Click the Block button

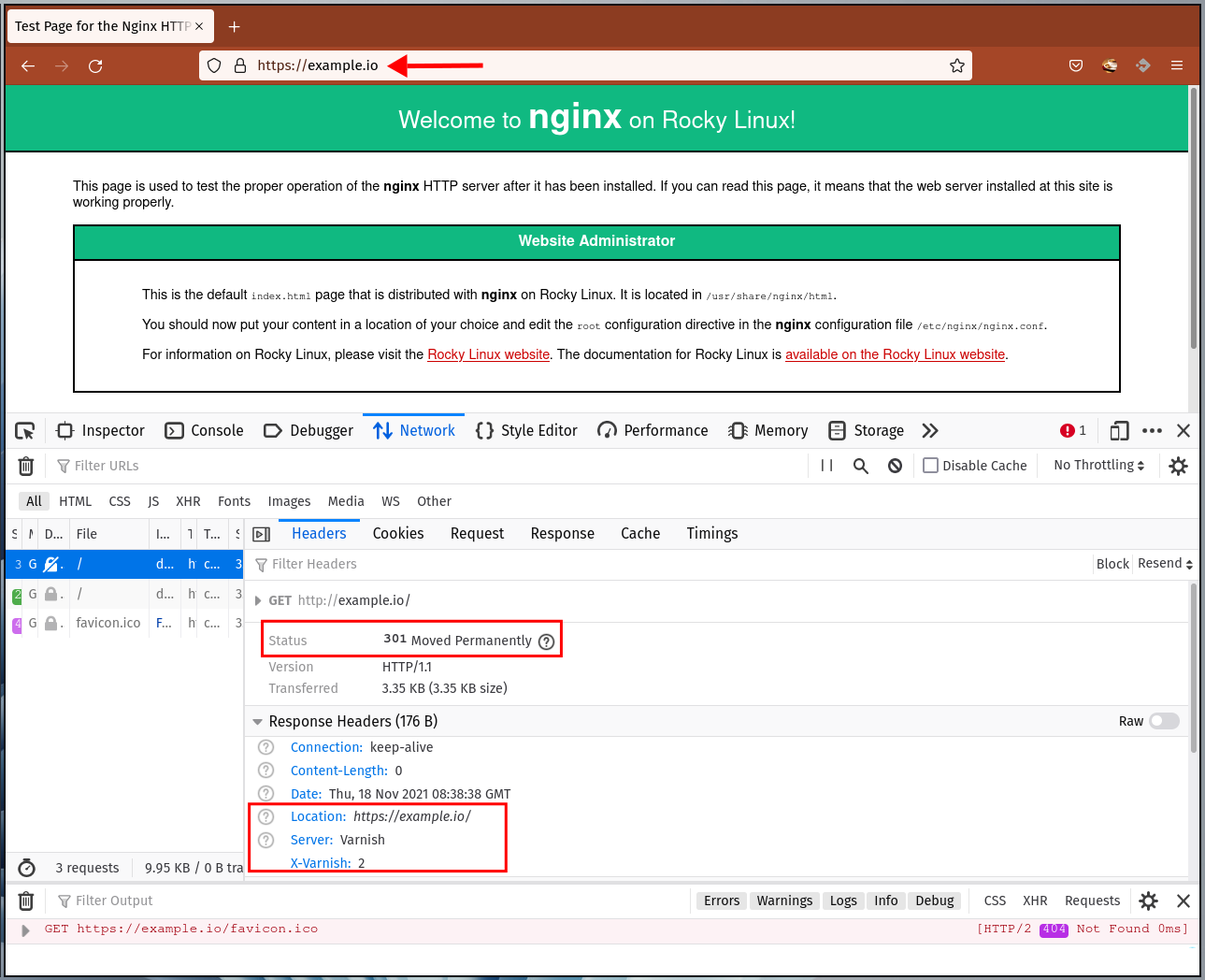coord(1112,564)
